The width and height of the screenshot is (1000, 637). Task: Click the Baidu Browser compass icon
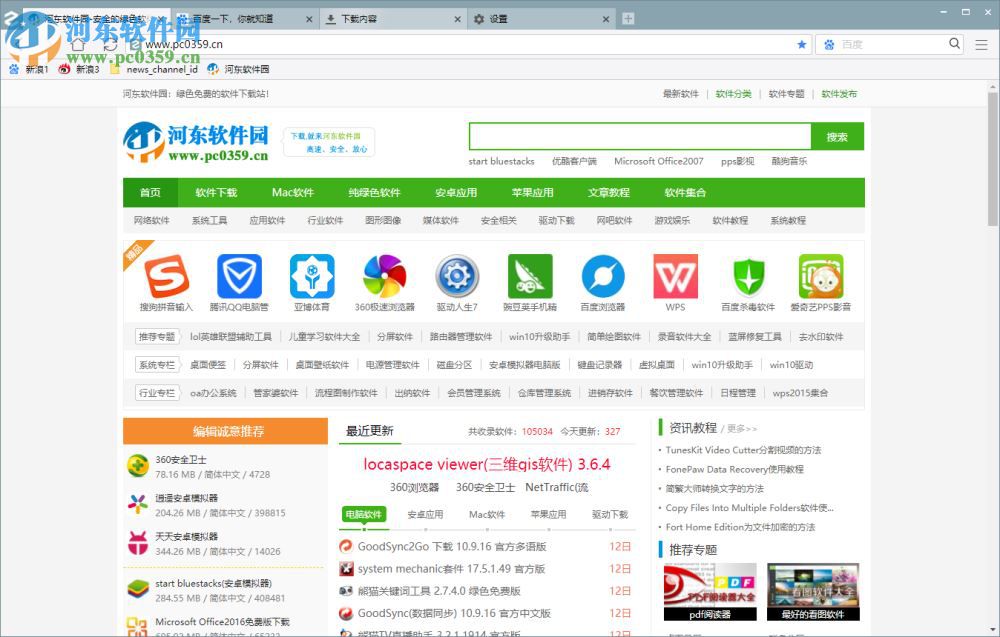pyautogui.click(x=602, y=278)
